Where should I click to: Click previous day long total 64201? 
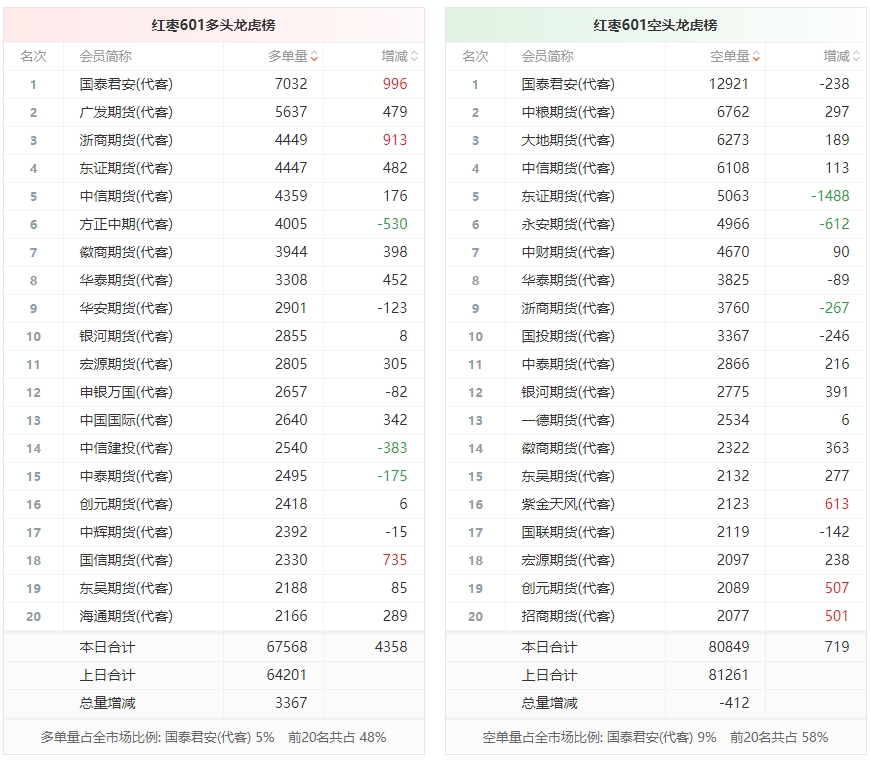[287, 675]
